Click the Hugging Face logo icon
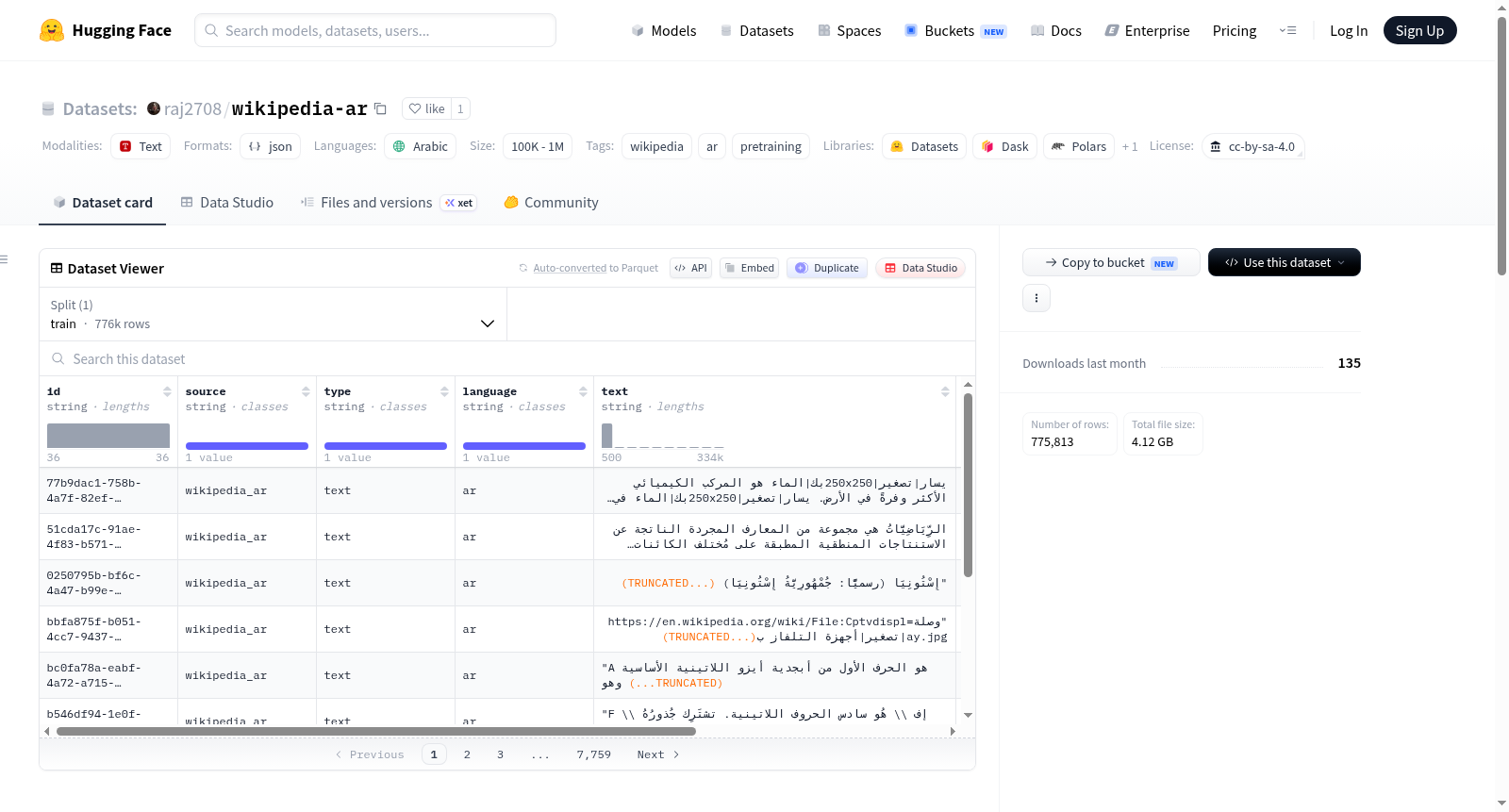The height and width of the screenshot is (812, 1509). tap(52, 30)
